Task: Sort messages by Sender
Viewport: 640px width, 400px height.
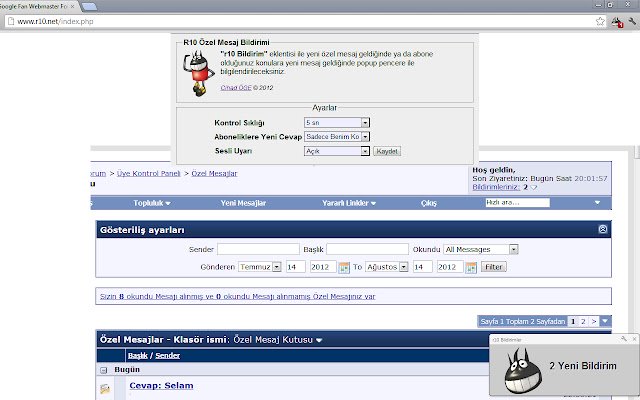Action: click(x=168, y=356)
